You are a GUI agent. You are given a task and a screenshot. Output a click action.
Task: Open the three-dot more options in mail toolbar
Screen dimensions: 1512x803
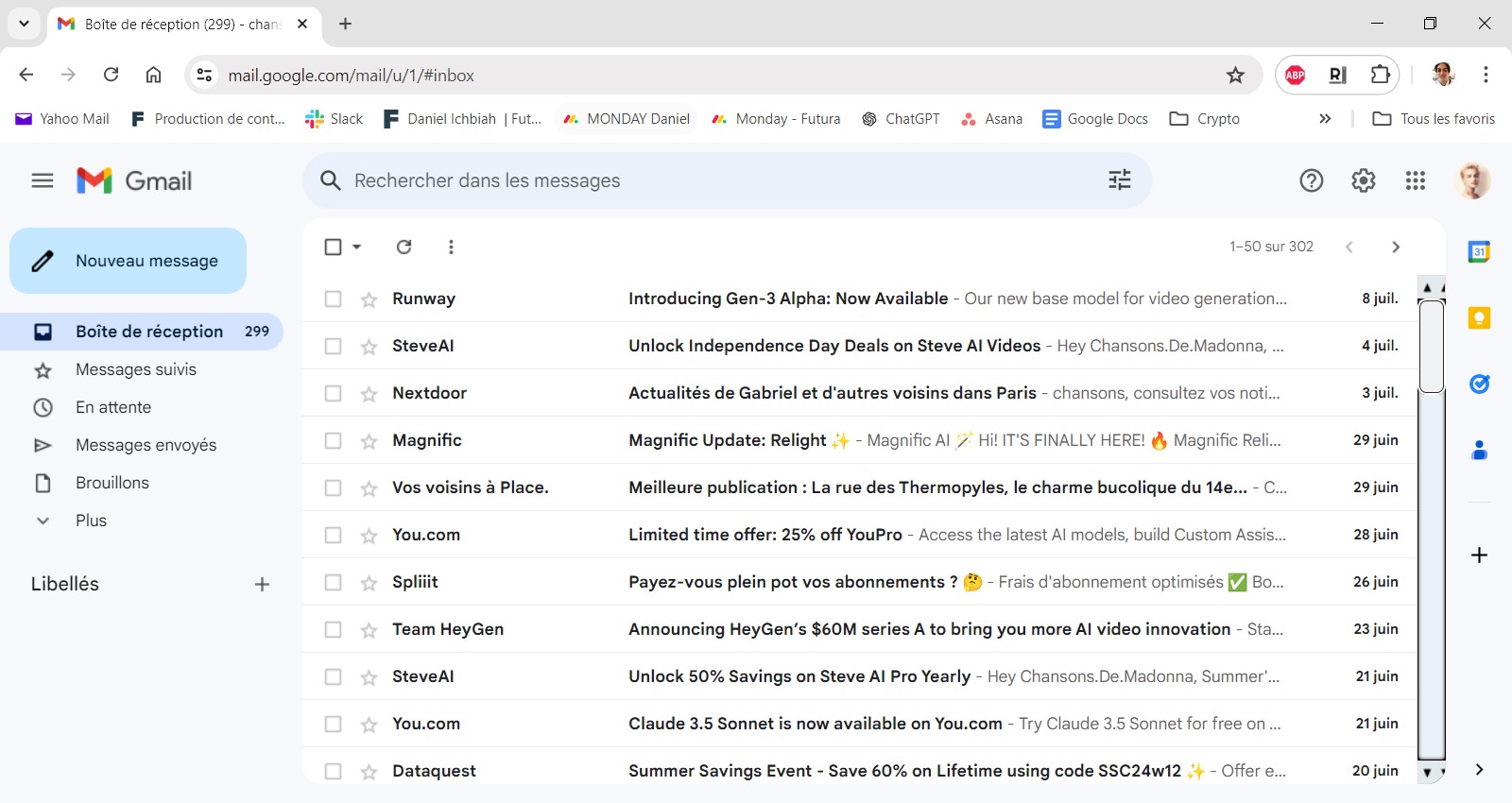[x=451, y=247]
